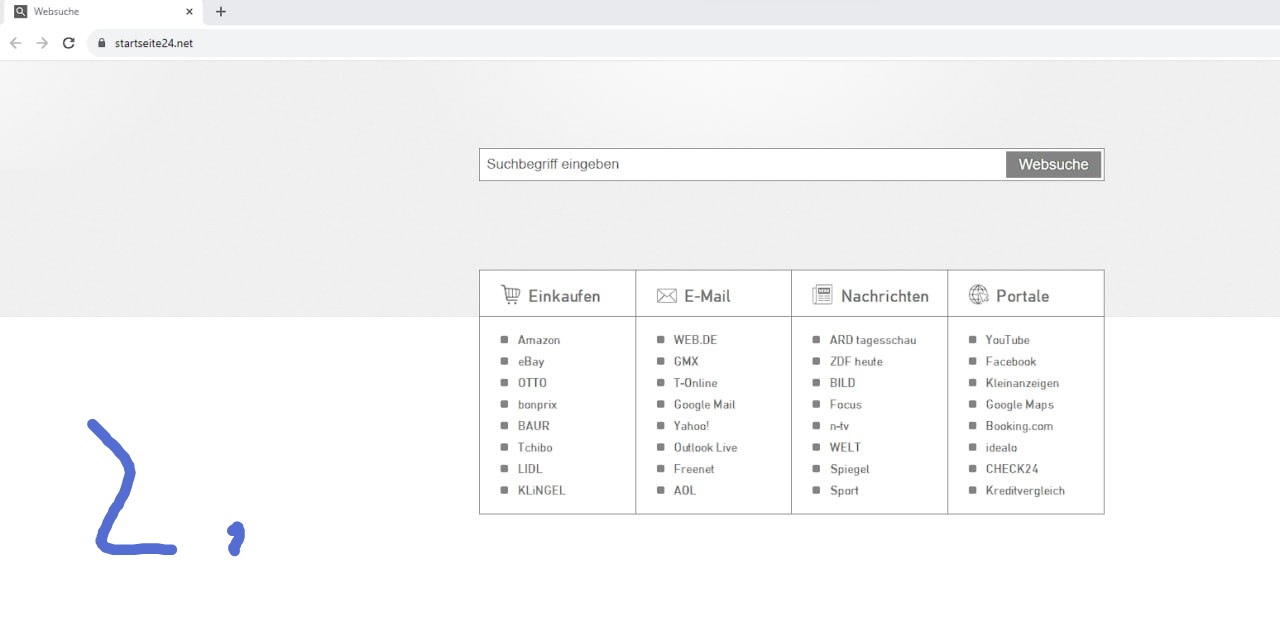Select the Websuche browser tab
The image size is (1280, 641).
tap(102, 12)
